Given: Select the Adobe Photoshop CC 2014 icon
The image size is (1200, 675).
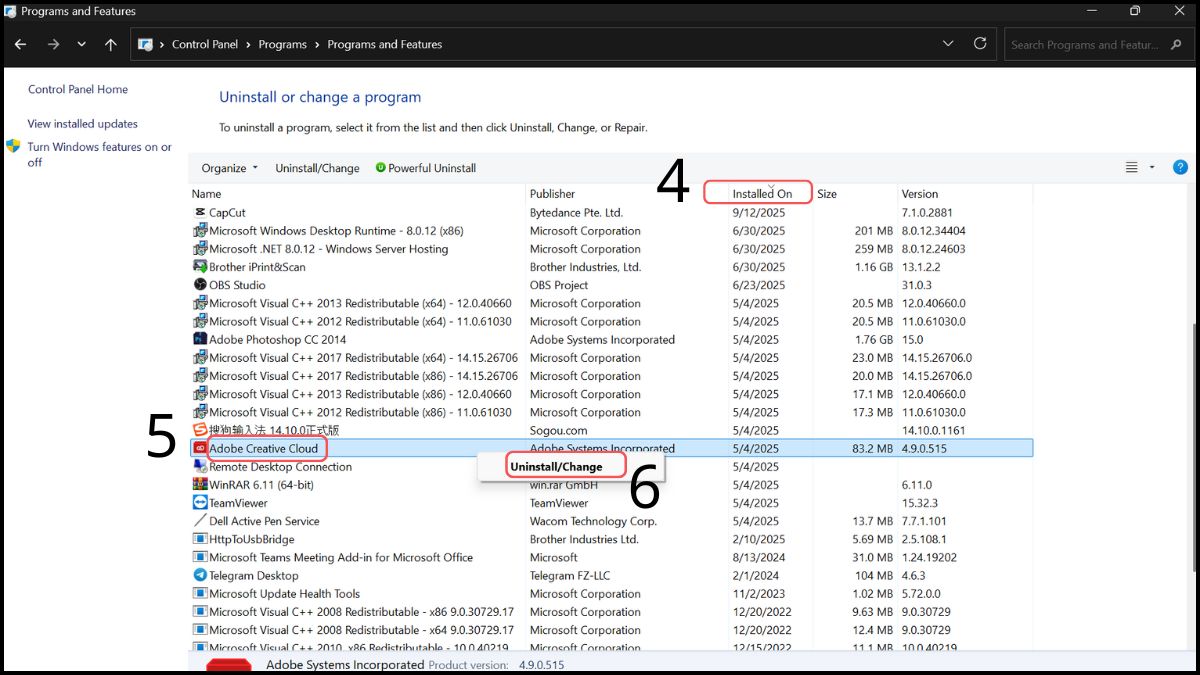Looking at the screenshot, I should (199, 340).
